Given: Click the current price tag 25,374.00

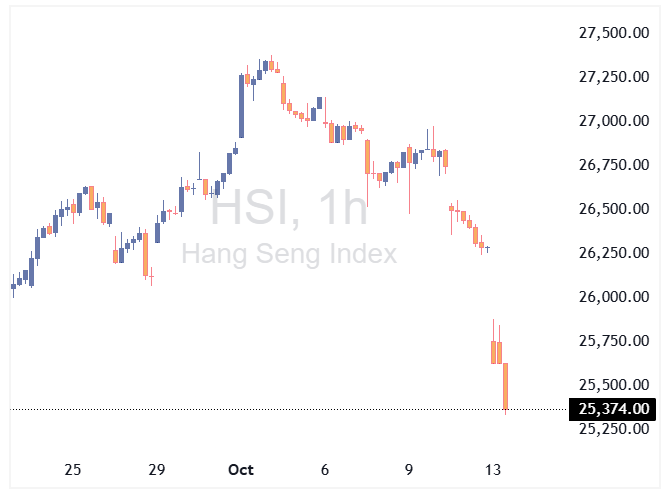Looking at the screenshot, I should coord(613,408).
